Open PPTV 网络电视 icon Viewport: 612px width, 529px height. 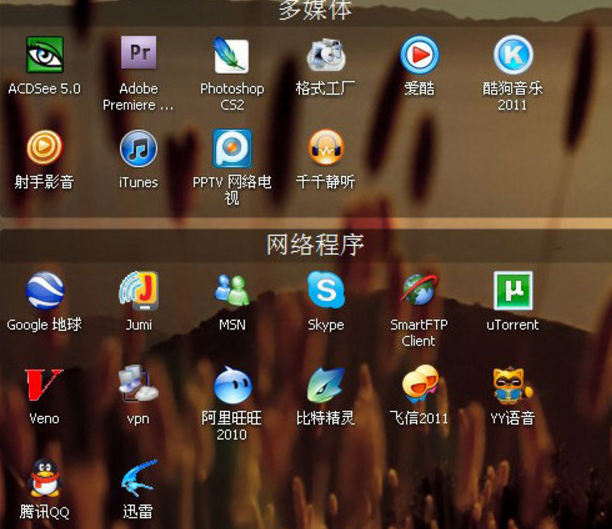click(x=232, y=148)
